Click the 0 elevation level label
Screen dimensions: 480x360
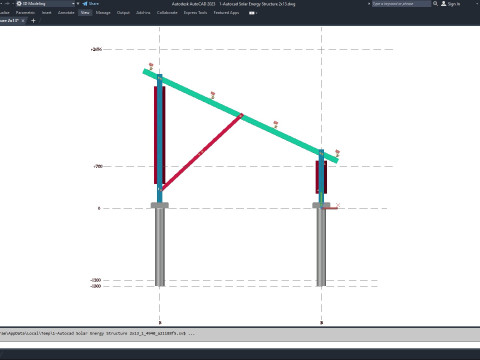[99, 208]
